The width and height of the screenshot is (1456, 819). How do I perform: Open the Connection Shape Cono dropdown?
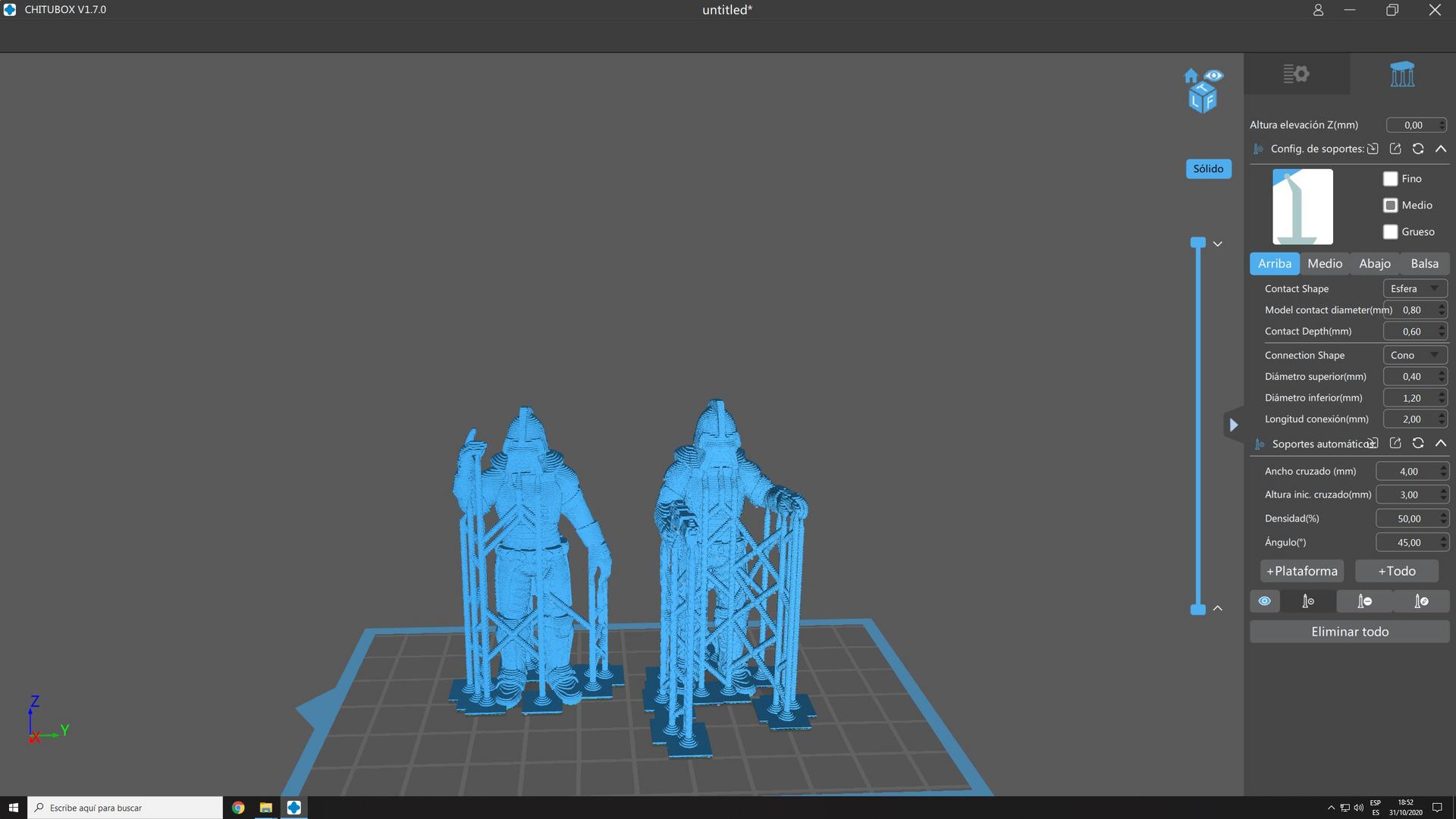coord(1414,356)
